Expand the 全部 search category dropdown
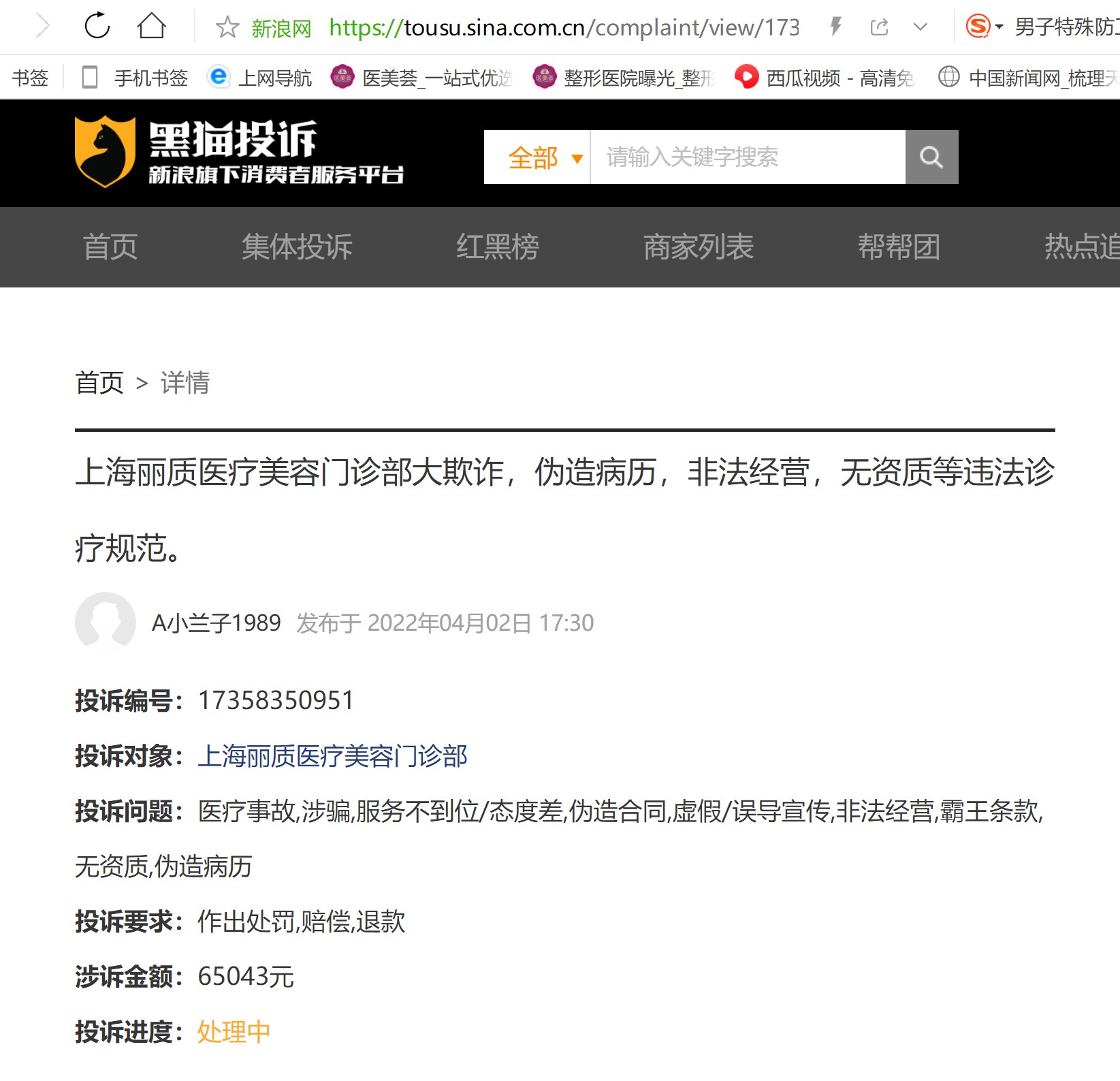 pyautogui.click(x=537, y=157)
